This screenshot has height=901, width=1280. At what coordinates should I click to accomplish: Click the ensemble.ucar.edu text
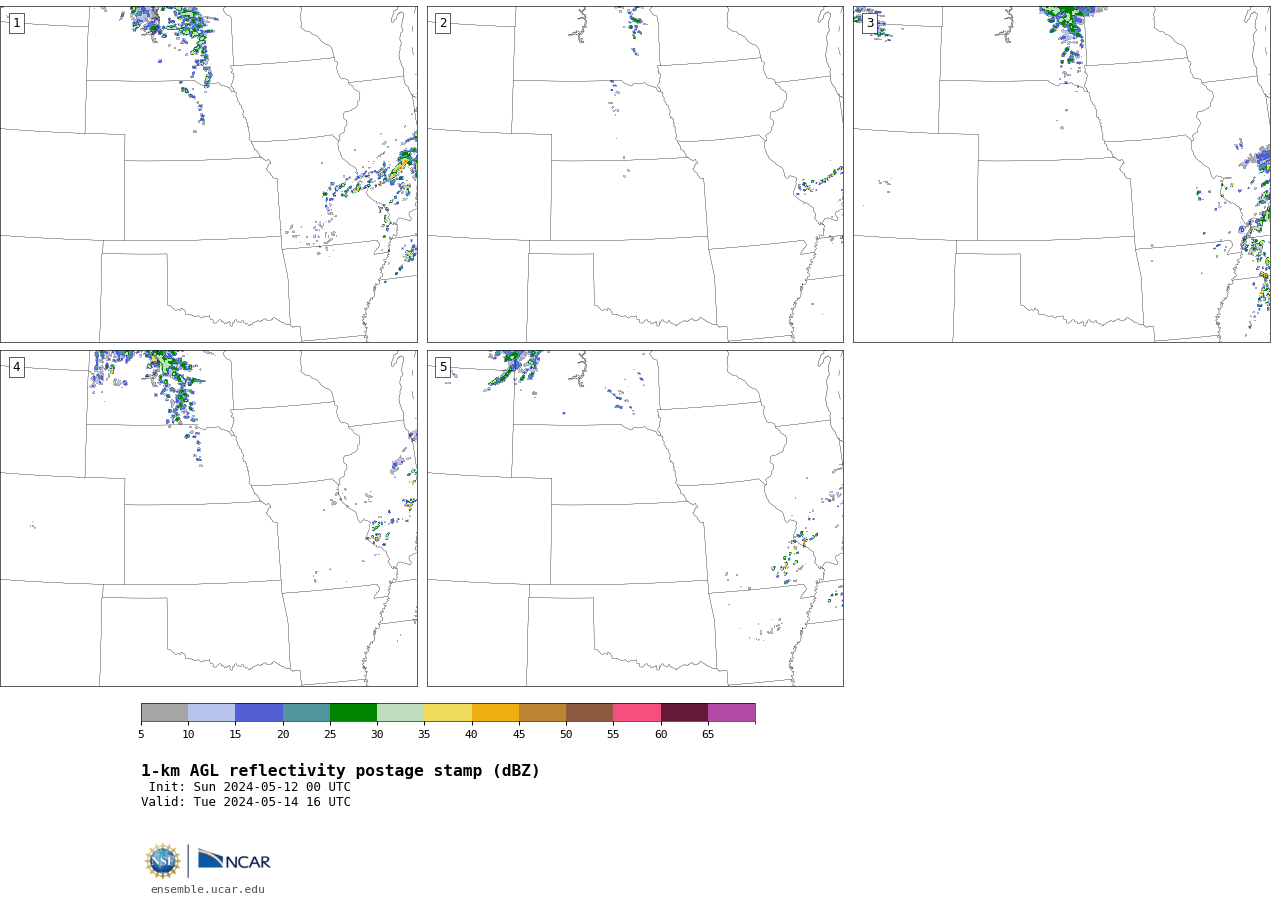pos(208,890)
